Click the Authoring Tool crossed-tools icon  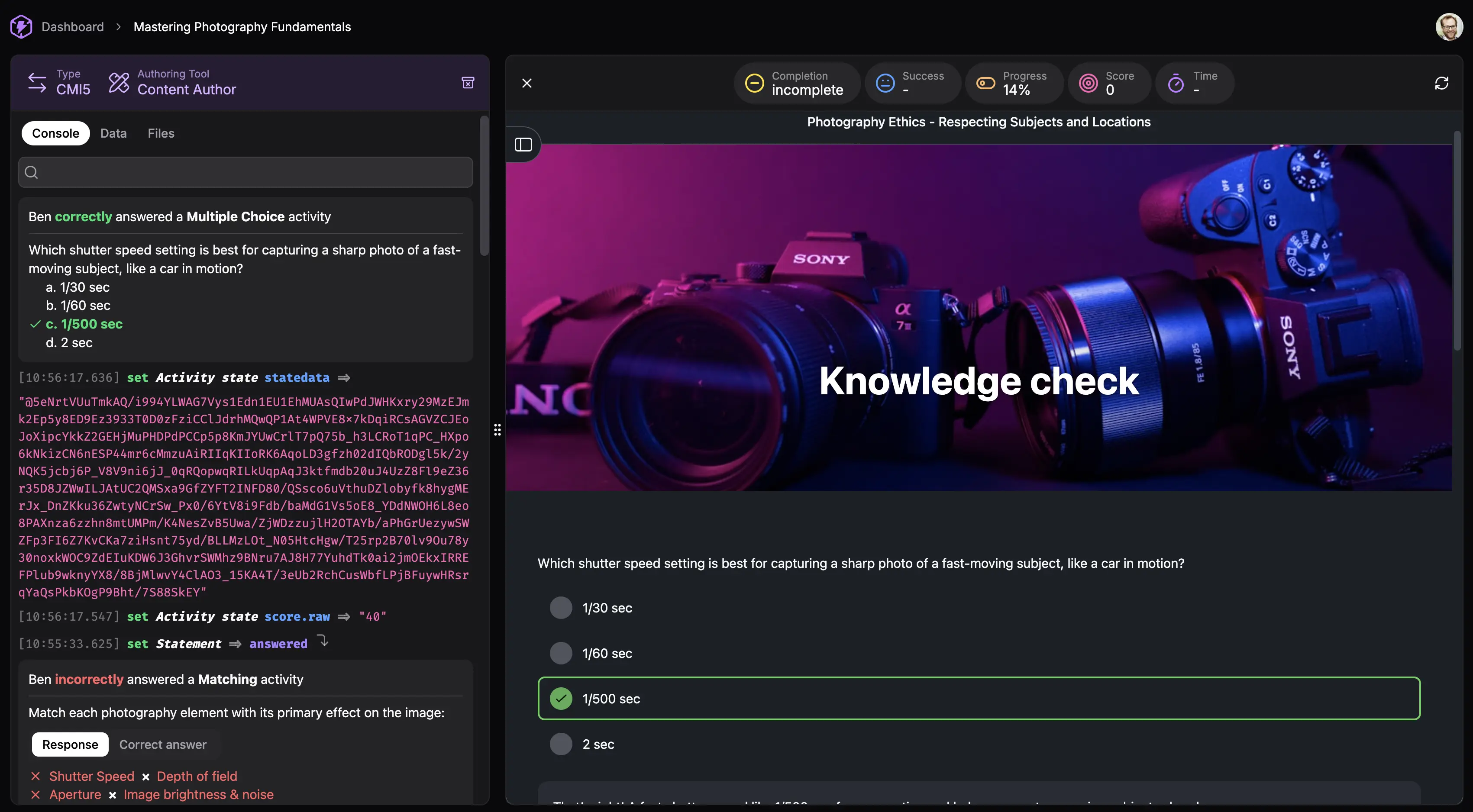tap(119, 83)
